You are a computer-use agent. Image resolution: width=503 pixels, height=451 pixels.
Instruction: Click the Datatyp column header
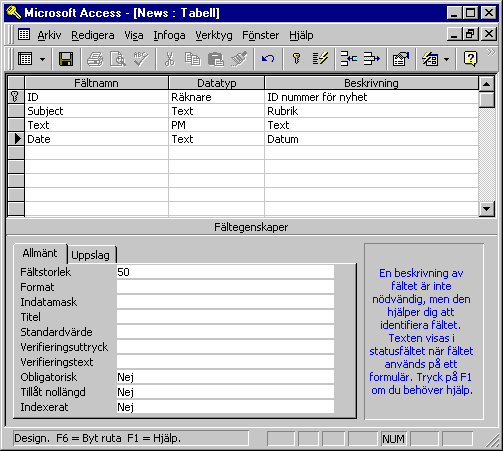[217, 83]
